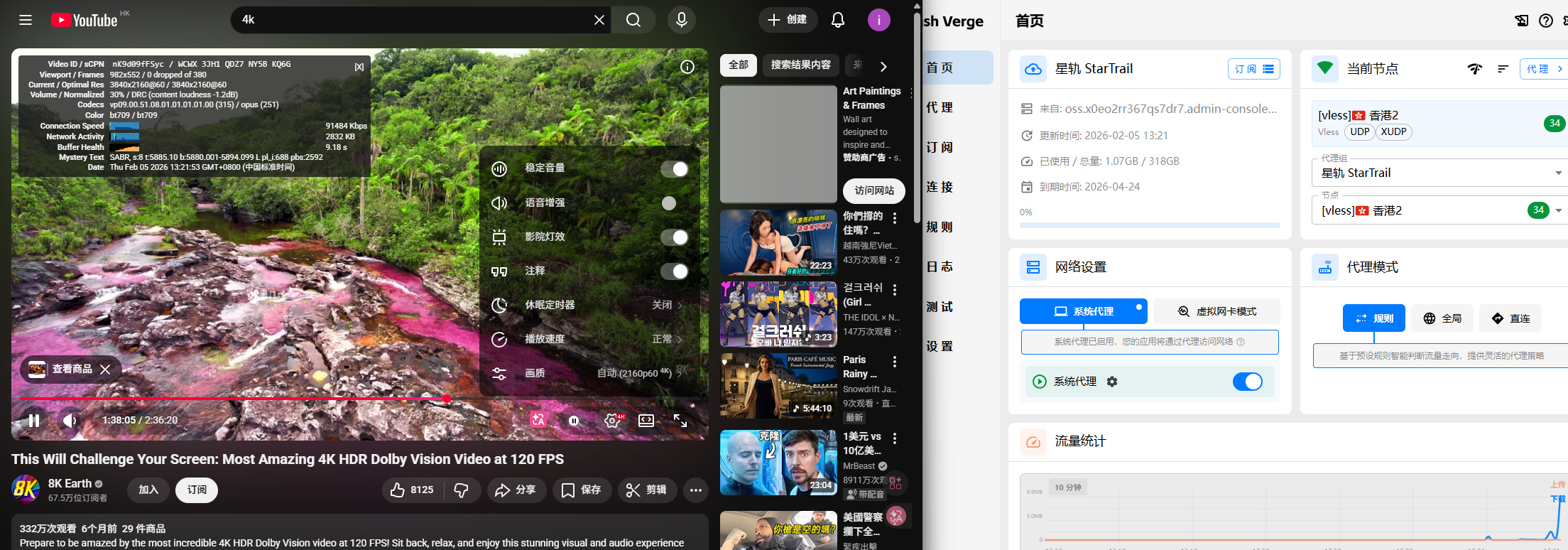Viewport: 1568px width, 550px height.
Task: Like the video with thumbs up
Action: pyautogui.click(x=412, y=490)
